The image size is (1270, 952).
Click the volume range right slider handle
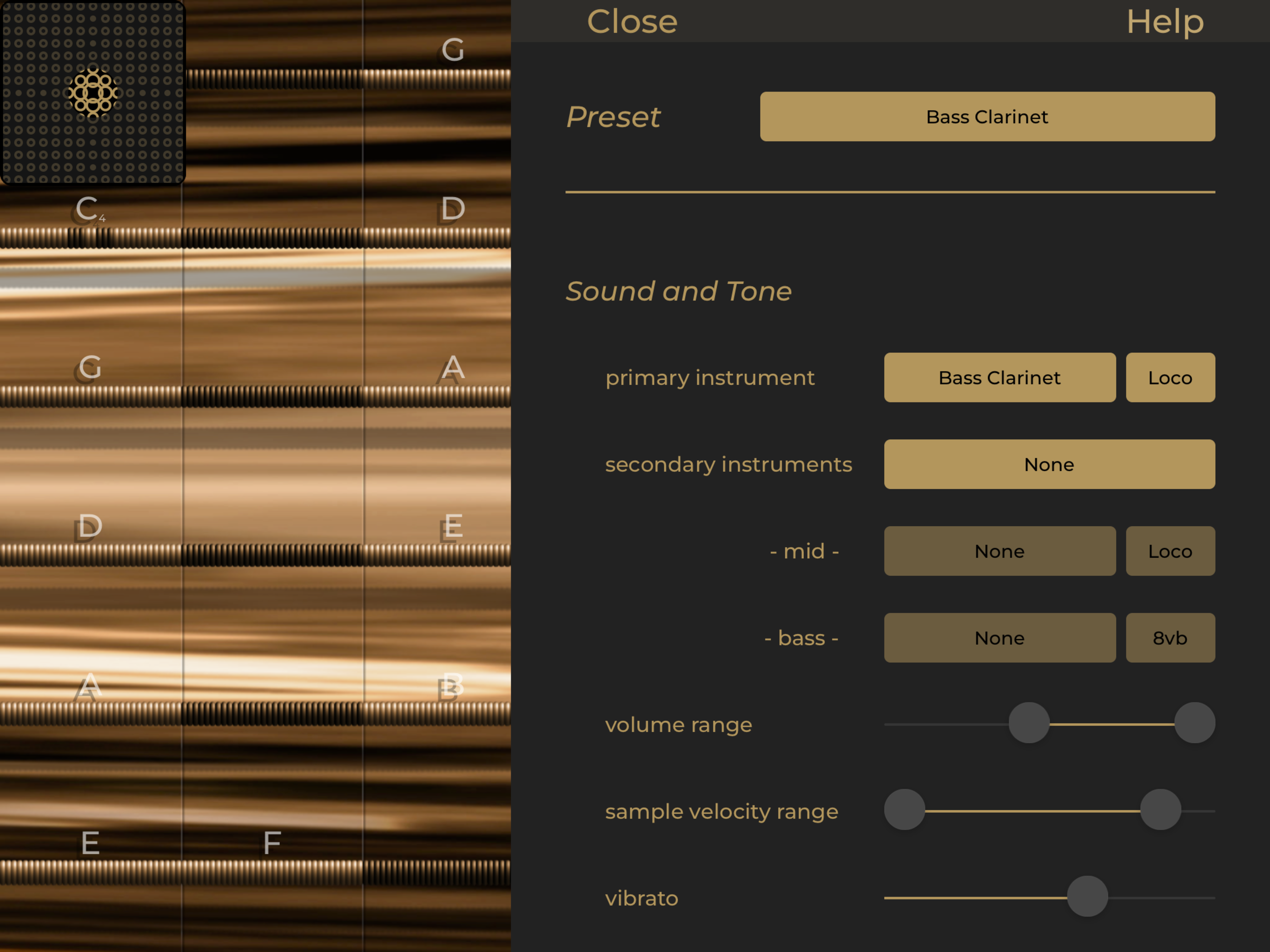(1194, 723)
